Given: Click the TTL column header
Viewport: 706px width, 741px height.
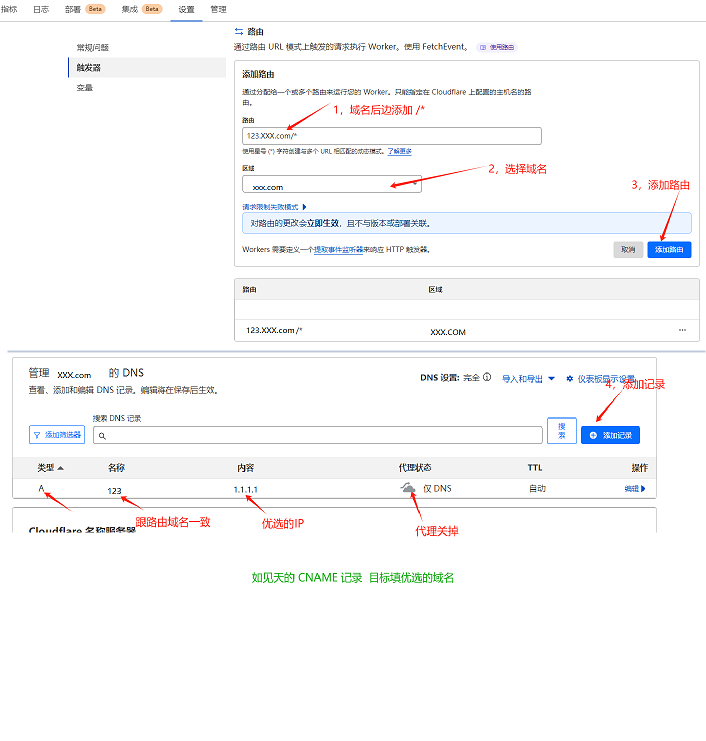Looking at the screenshot, I should [x=535, y=468].
